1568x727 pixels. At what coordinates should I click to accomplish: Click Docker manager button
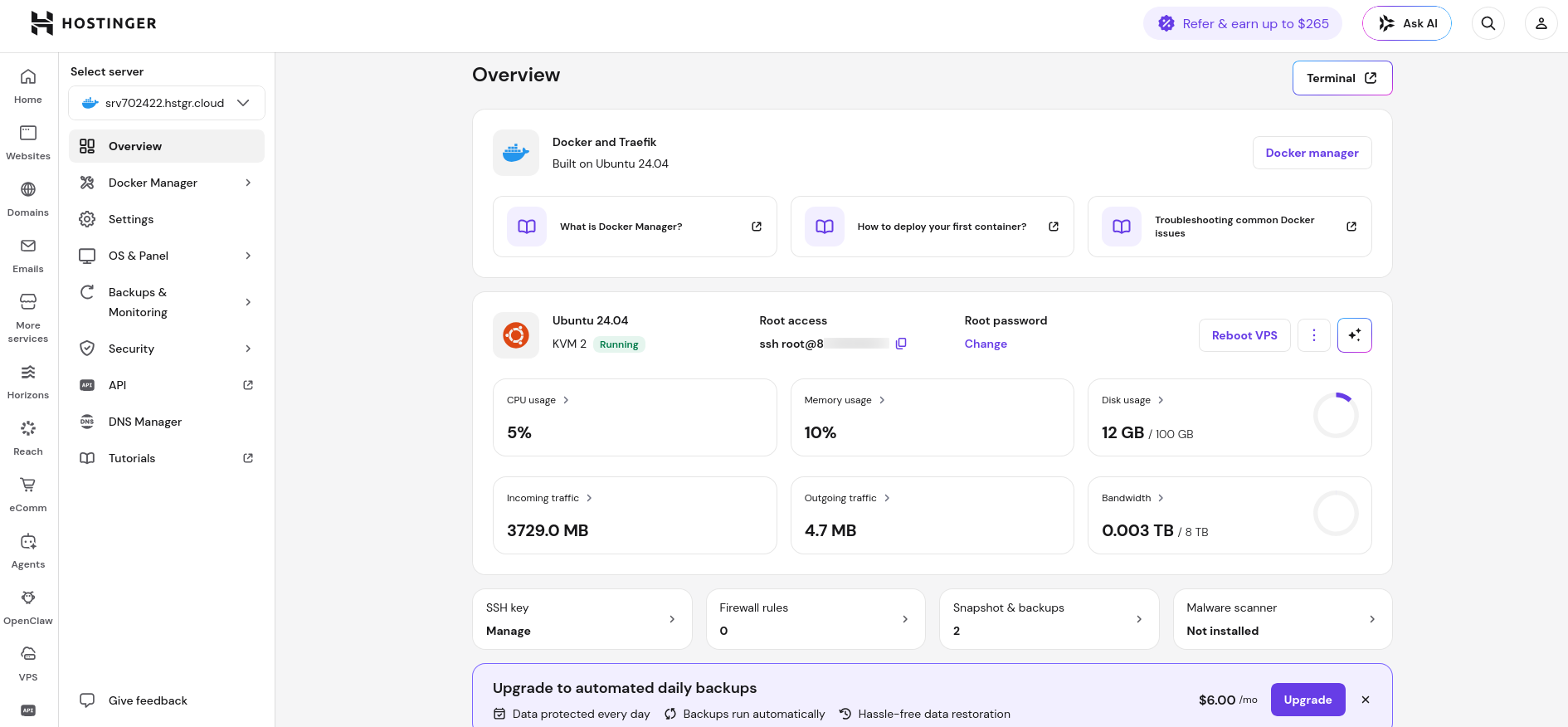click(x=1312, y=153)
